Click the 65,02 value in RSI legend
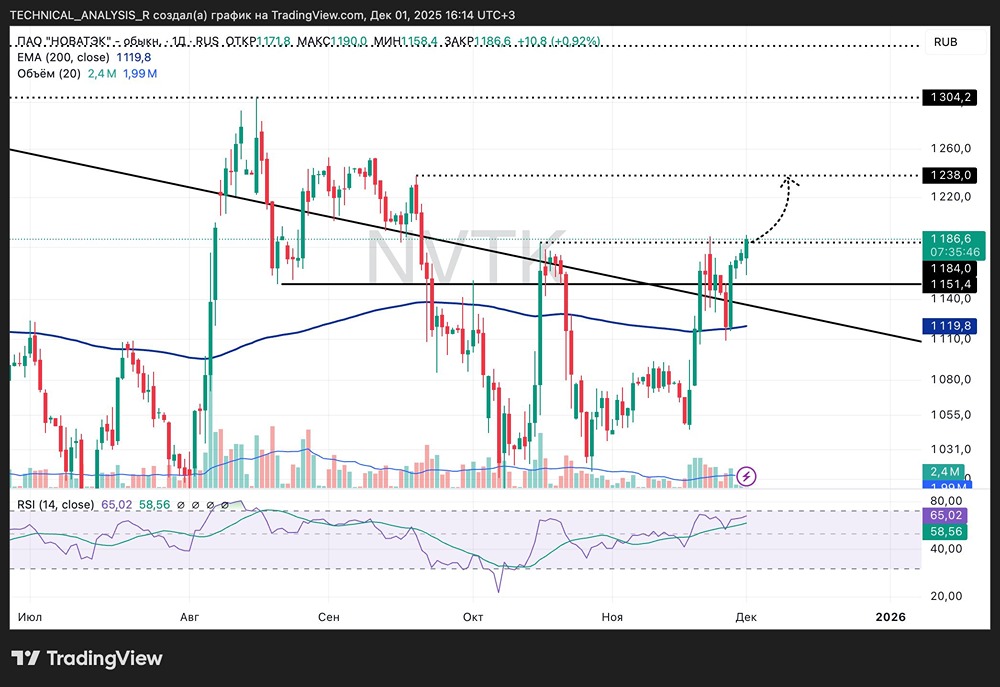This screenshot has height=687, width=1000. [116, 505]
